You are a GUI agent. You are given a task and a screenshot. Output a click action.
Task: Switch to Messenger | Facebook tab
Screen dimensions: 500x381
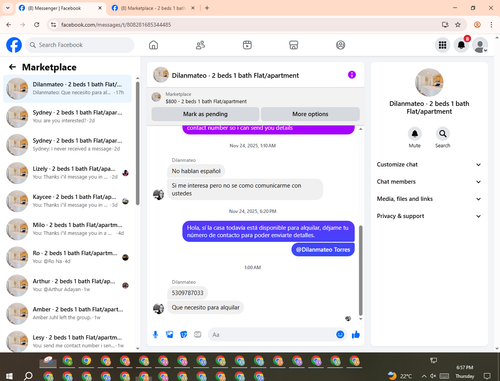[x=60, y=8]
